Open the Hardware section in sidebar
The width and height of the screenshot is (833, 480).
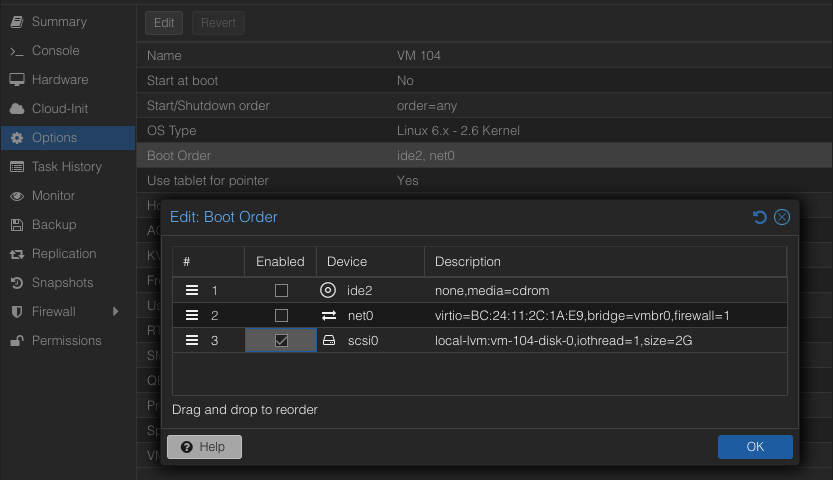(x=60, y=80)
